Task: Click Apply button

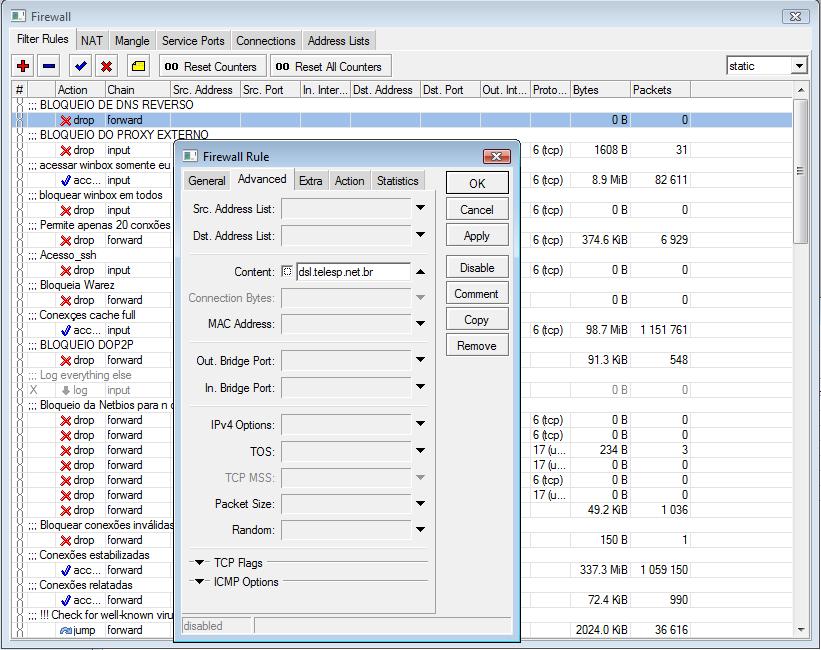Action: tap(477, 236)
